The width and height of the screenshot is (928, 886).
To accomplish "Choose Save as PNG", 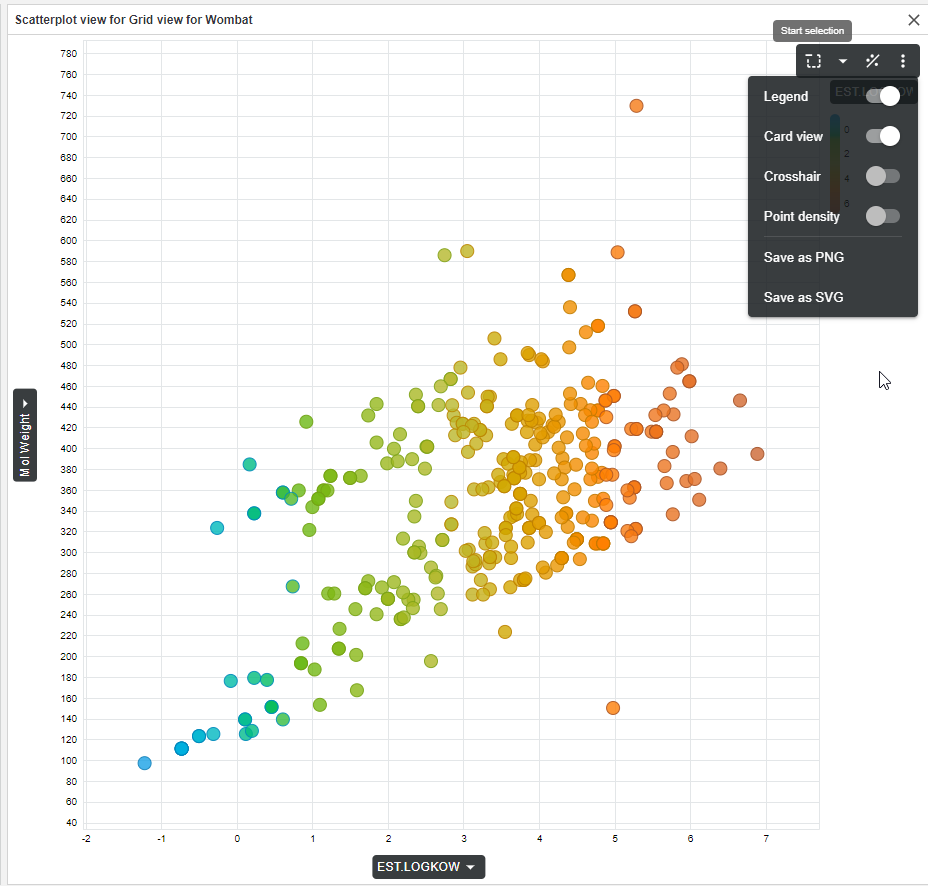I will [x=804, y=257].
